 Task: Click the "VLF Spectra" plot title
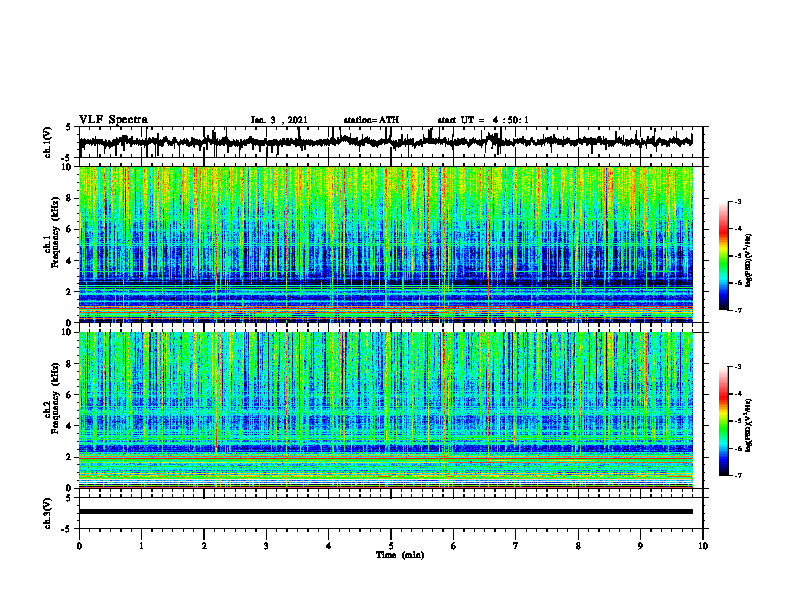pos(113,120)
